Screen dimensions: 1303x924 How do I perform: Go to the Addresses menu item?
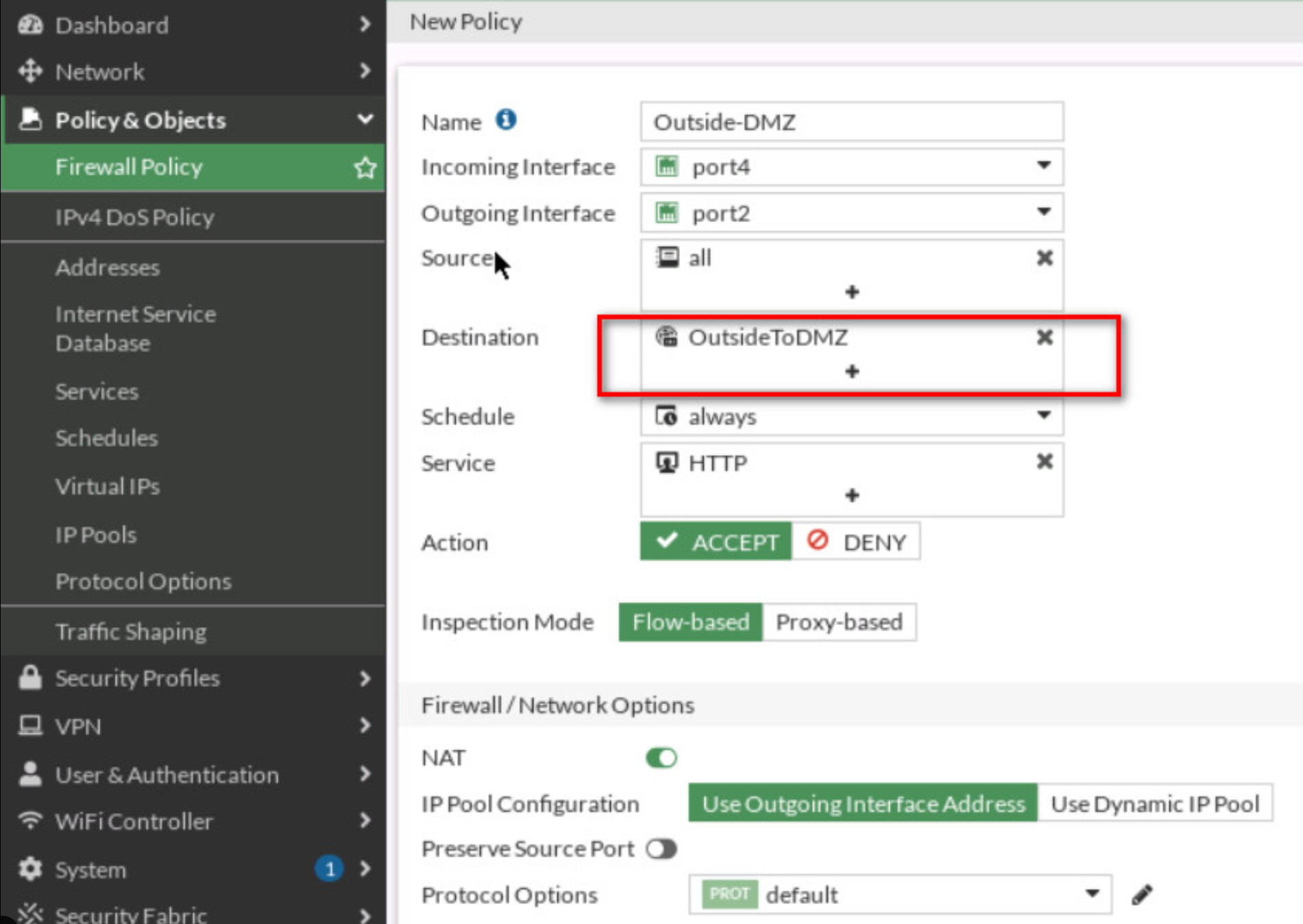(108, 267)
